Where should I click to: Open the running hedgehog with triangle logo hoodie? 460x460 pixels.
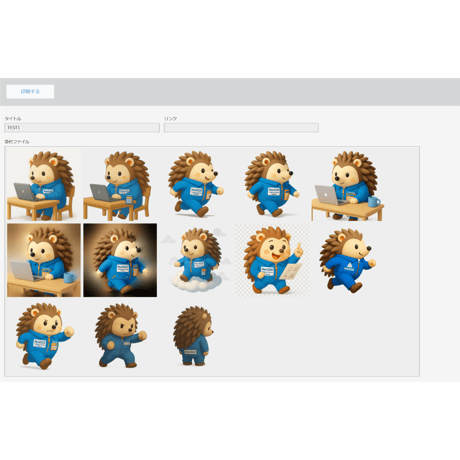pyautogui.click(x=348, y=260)
